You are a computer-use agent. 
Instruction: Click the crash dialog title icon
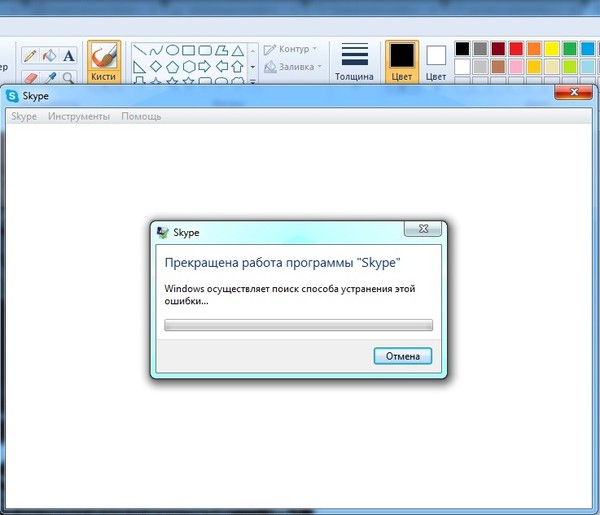(x=163, y=232)
